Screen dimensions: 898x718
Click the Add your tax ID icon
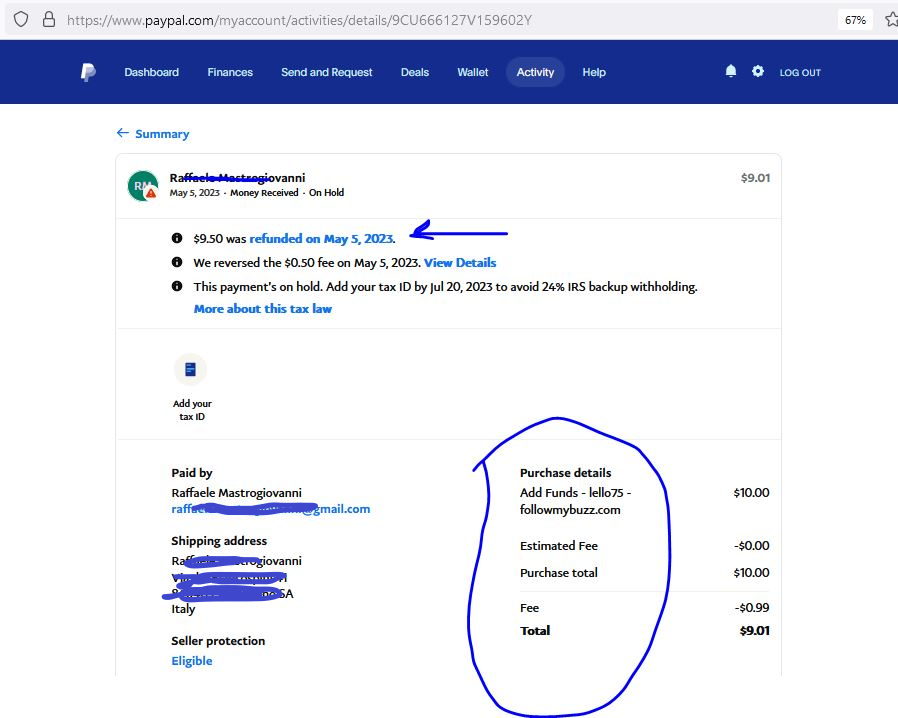point(190,370)
